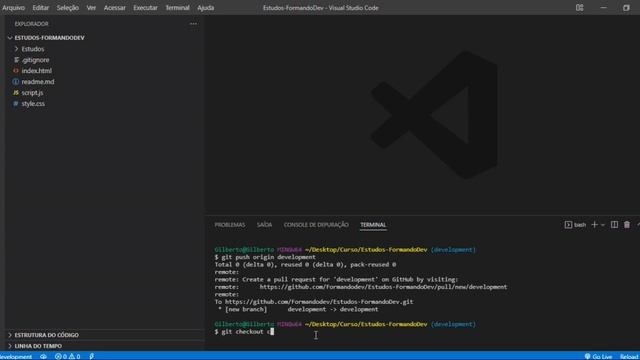The image size is (640, 360).
Task: Click terminal input line with git checkout
Action: [x=244, y=332]
